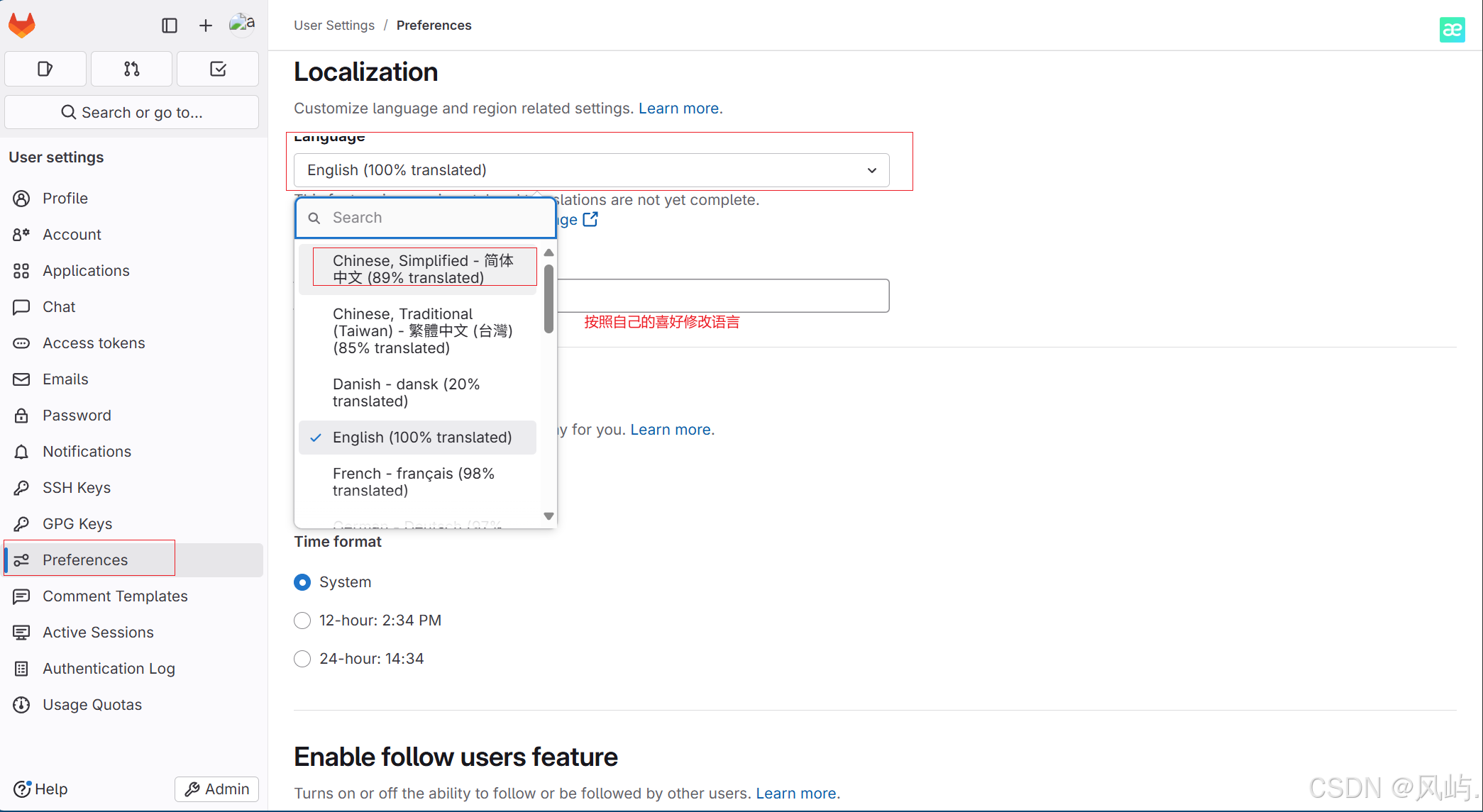1483x812 pixels.
Task: Click the language list scrollbar down arrow
Action: coord(548,516)
